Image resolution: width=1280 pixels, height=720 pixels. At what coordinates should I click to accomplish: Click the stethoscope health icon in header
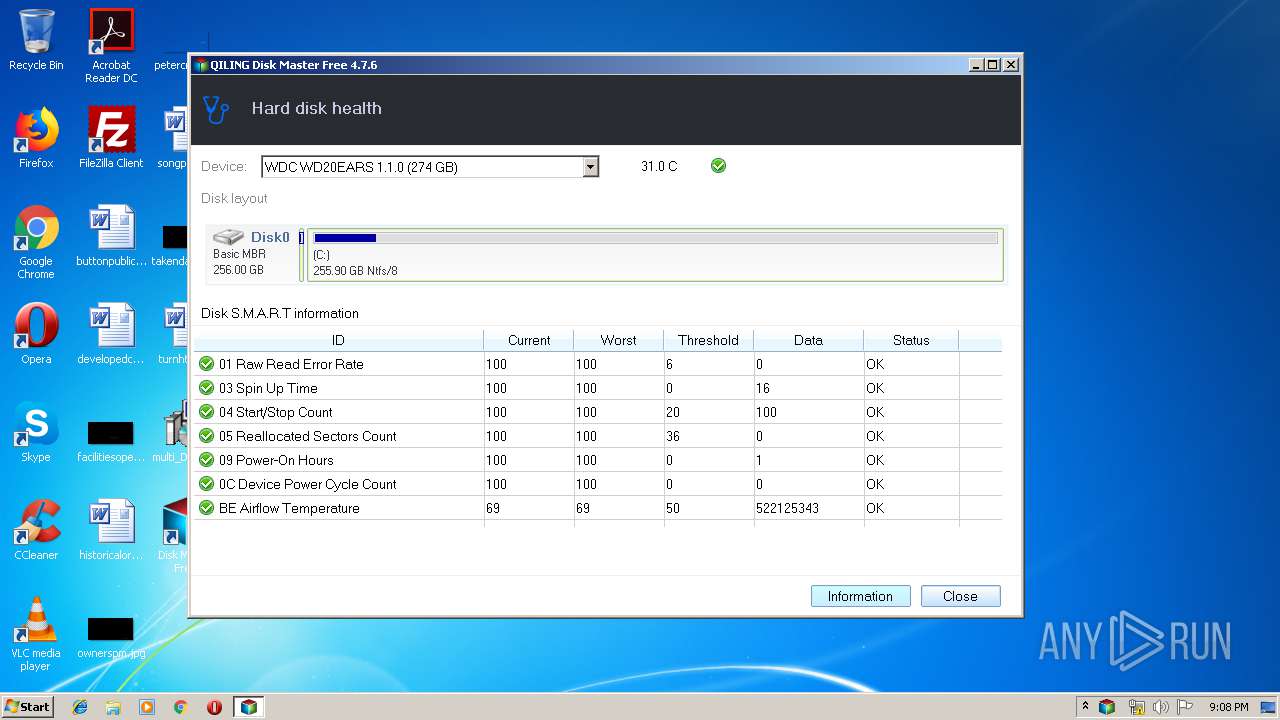pos(216,109)
